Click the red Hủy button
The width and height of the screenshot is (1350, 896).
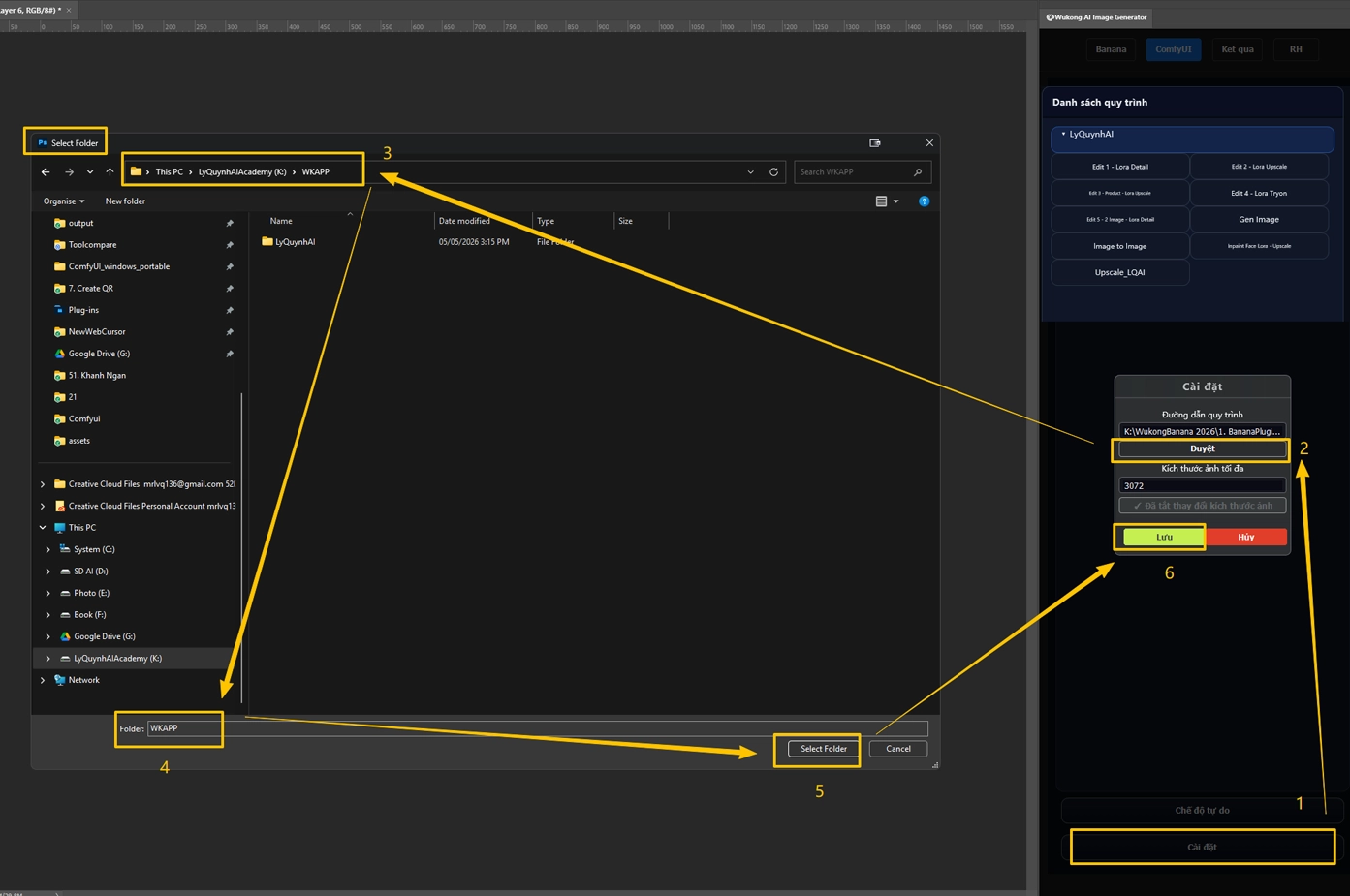tap(1246, 537)
